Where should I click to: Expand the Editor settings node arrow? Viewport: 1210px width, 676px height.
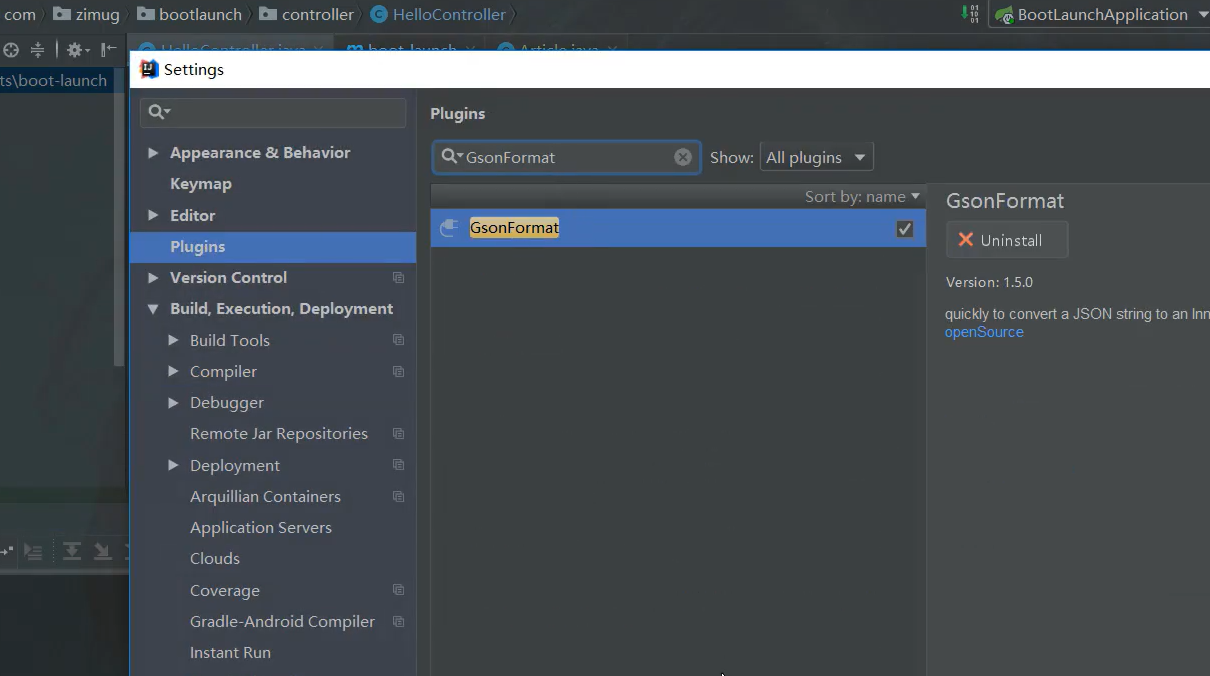click(153, 215)
